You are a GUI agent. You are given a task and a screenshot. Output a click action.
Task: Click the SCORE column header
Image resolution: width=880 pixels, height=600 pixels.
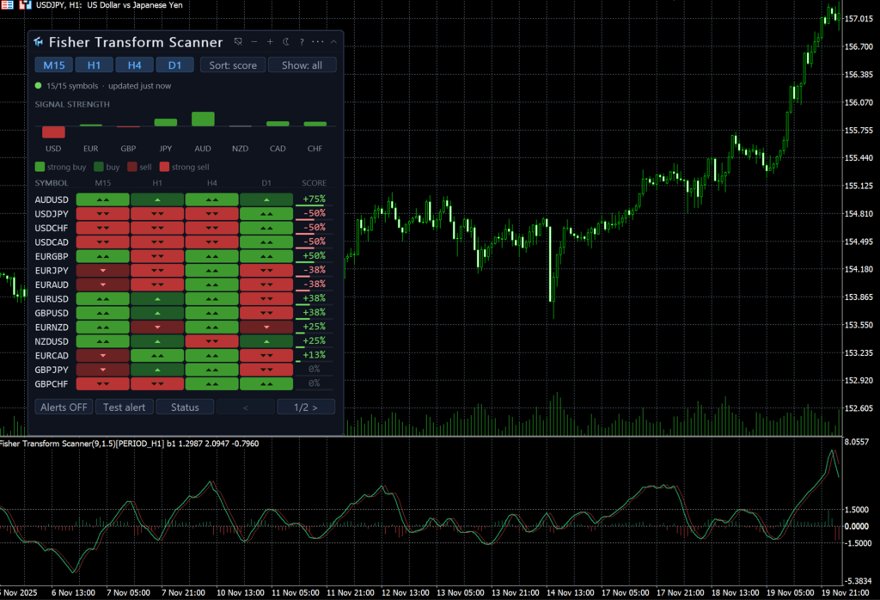tap(314, 183)
